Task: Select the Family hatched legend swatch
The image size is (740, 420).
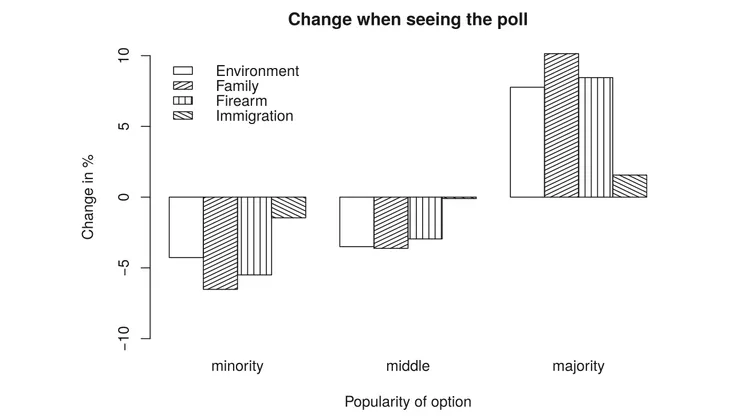Action: [x=183, y=86]
